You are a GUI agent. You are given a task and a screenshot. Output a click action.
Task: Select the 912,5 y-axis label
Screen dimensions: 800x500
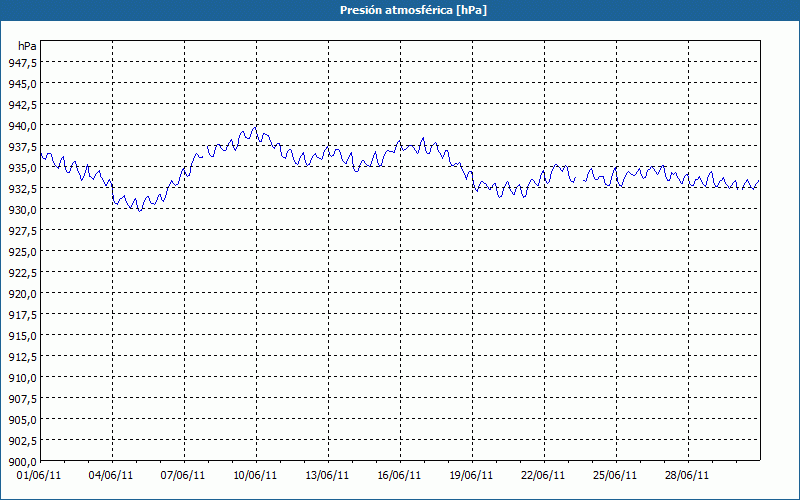[22, 357]
